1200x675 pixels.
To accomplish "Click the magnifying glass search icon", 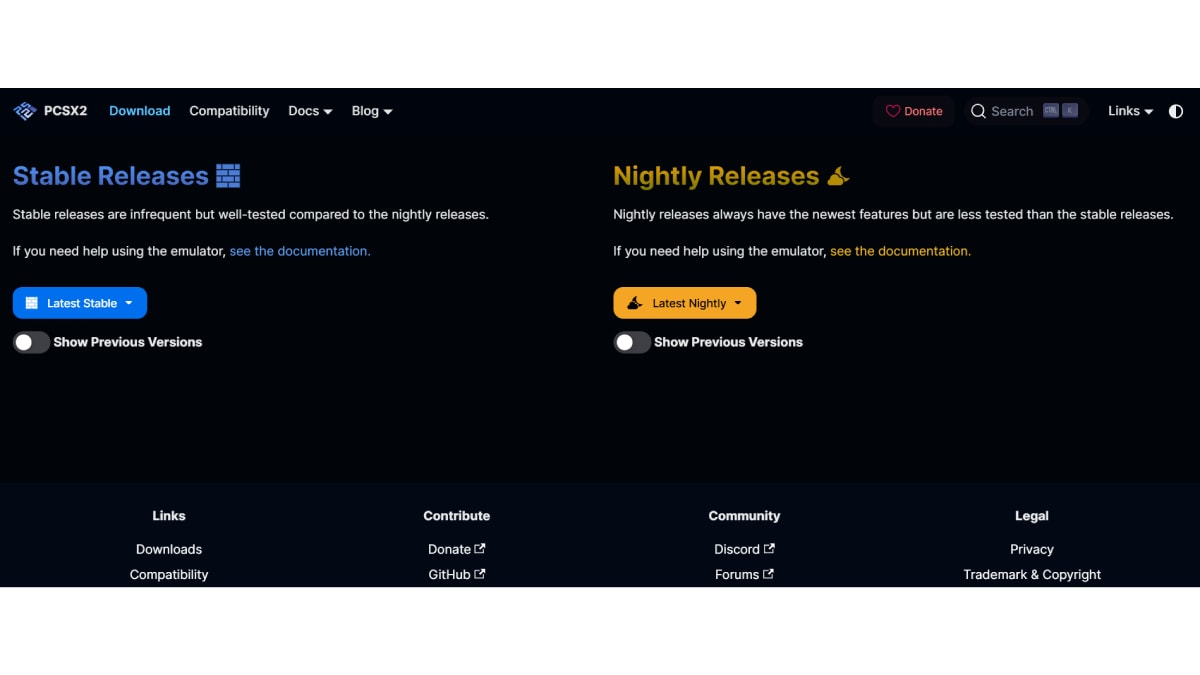I will coord(978,111).
